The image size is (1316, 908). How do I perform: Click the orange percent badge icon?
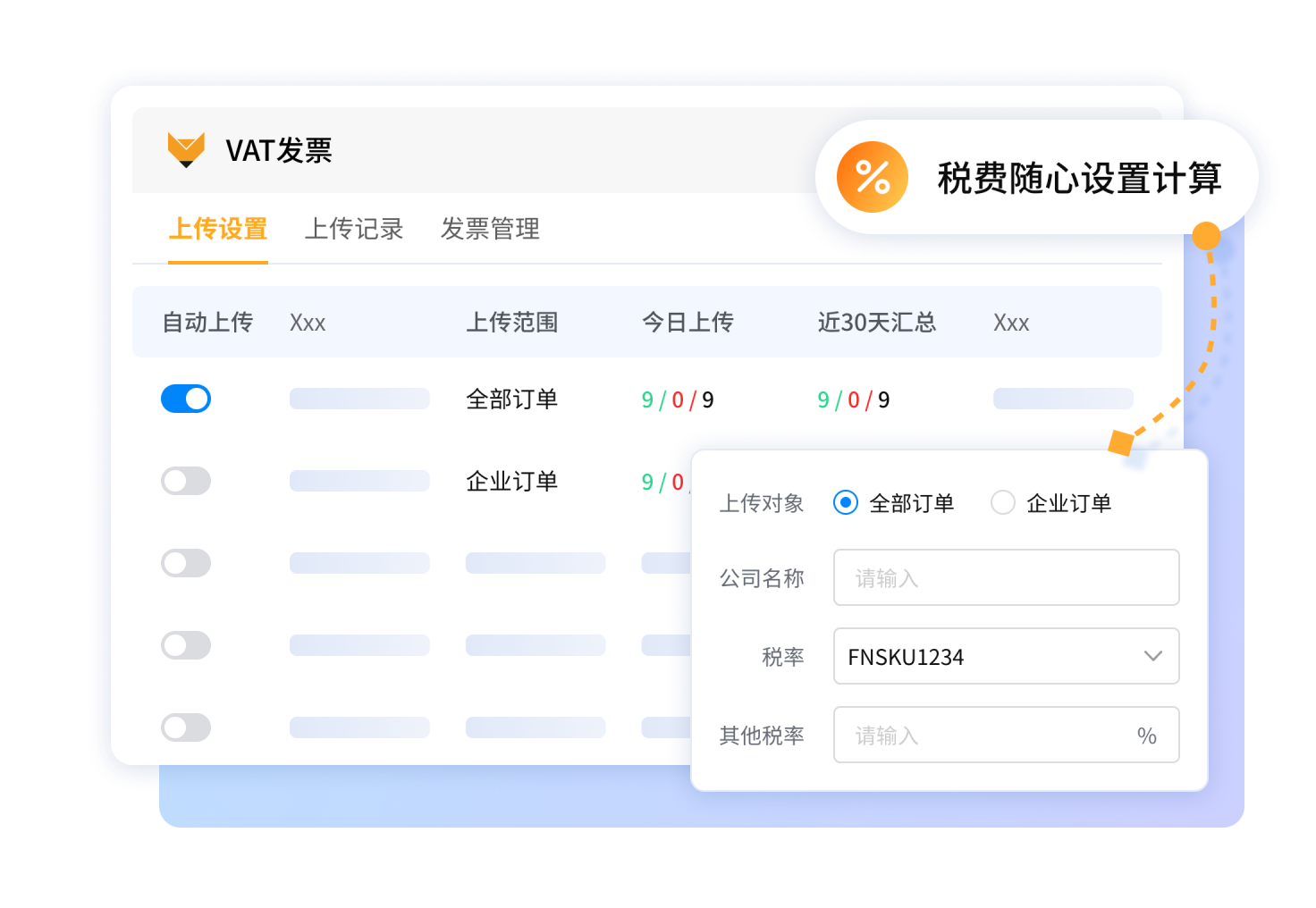(872, 177)
